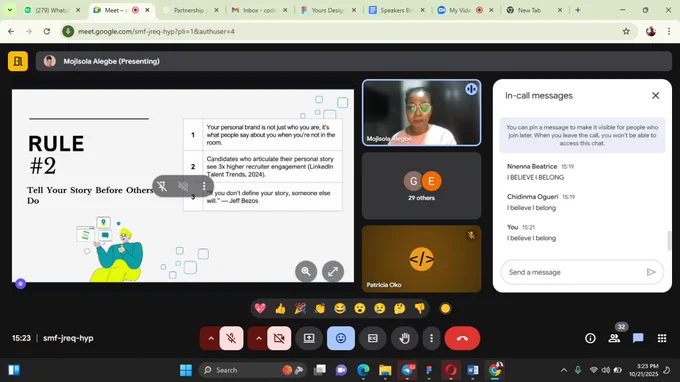Bookmark this page with the star icon
680x382 pixels.
(x=626, y=31)
